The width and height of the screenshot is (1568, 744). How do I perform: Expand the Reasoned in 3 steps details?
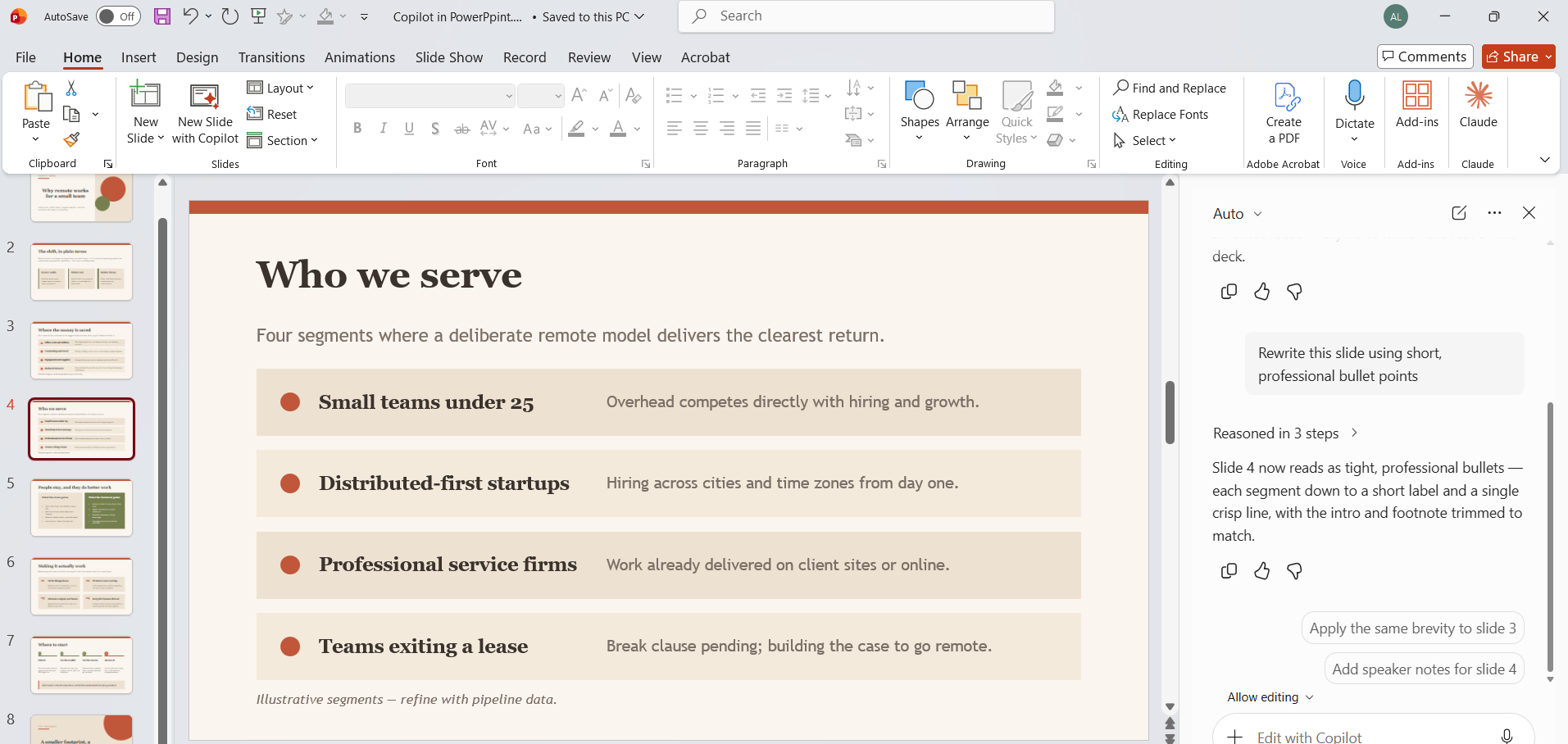click(1285, 433)
